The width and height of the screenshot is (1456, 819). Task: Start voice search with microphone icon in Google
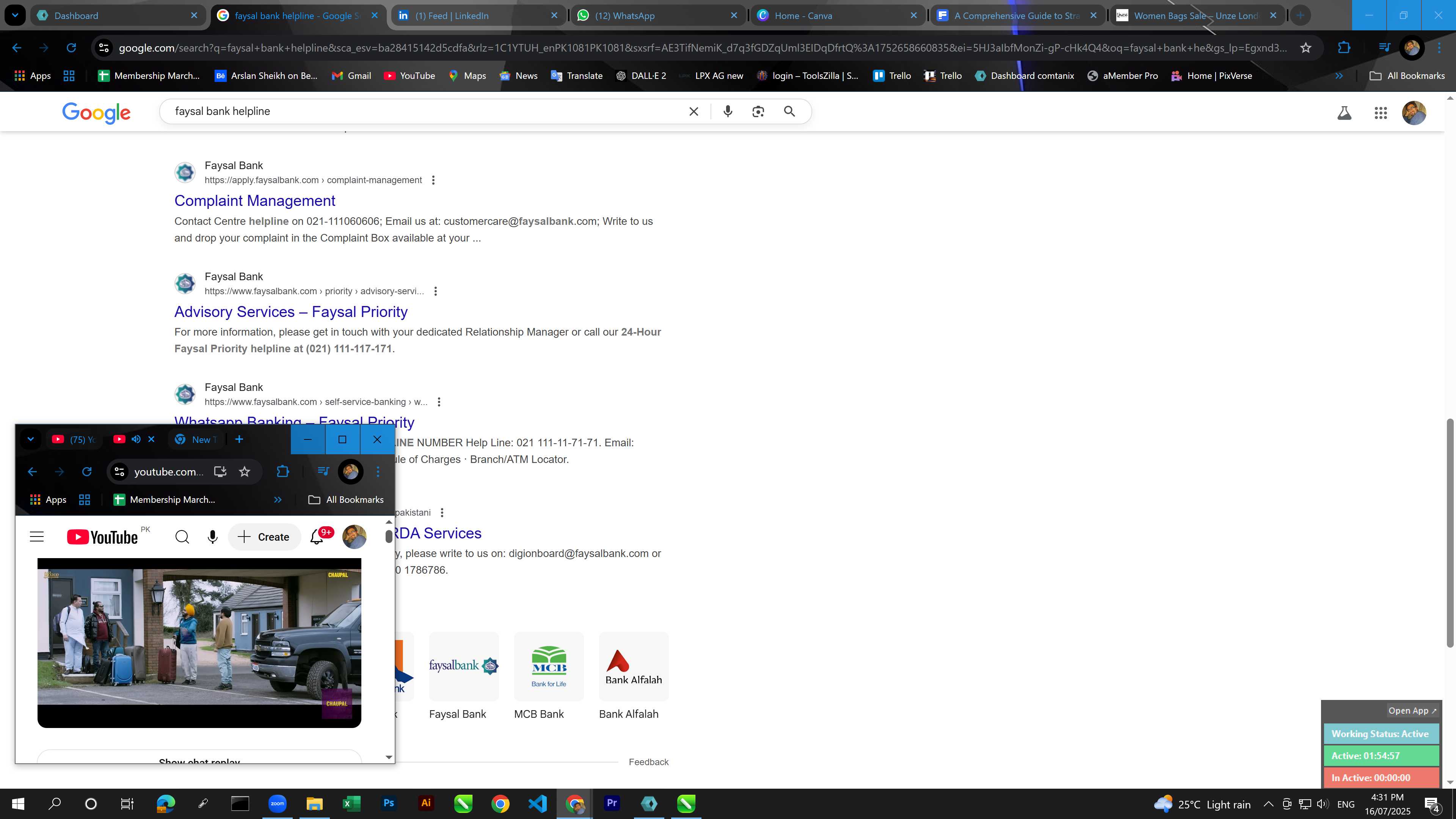728,112
